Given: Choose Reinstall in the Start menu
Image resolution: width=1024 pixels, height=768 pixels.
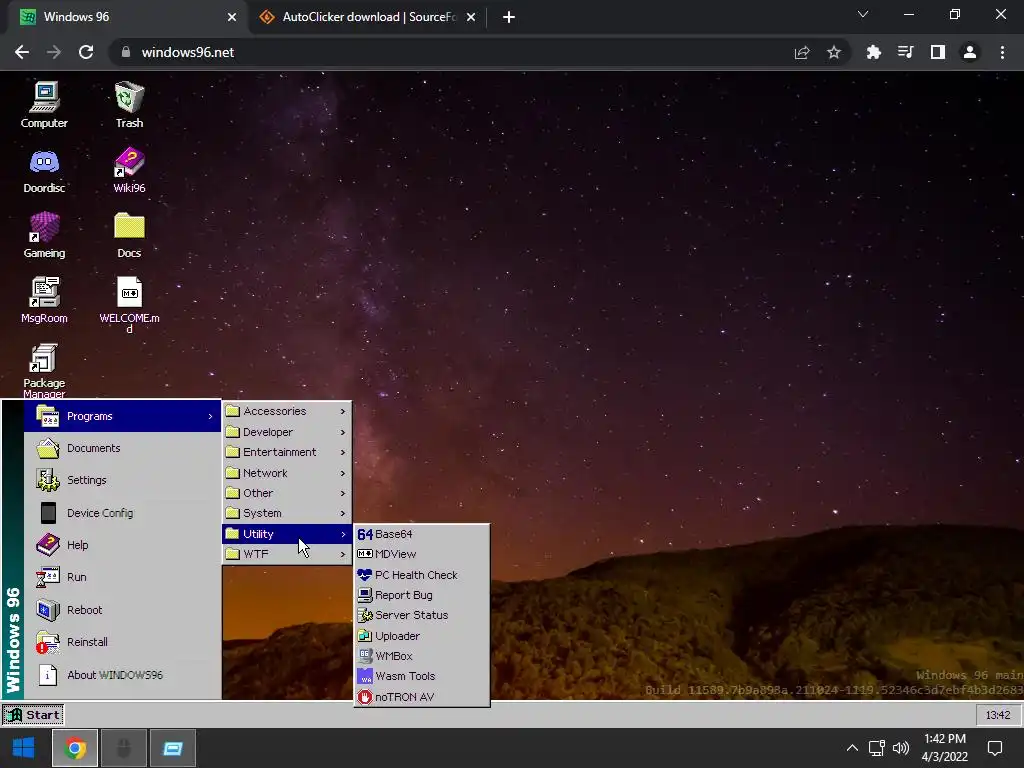Looking at the screenshot, I should click(122, 642).
